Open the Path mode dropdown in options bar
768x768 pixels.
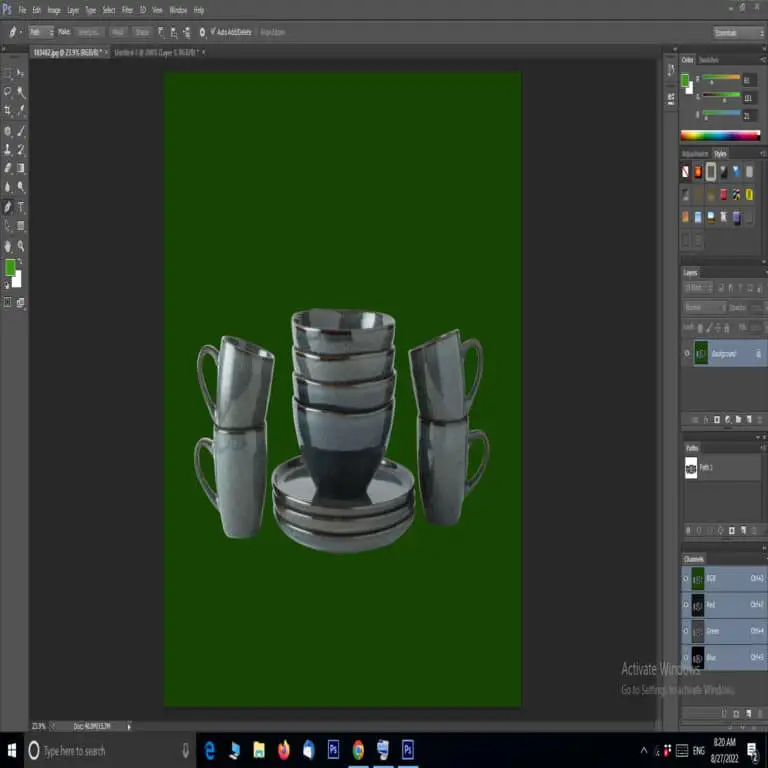coord(41,32)
